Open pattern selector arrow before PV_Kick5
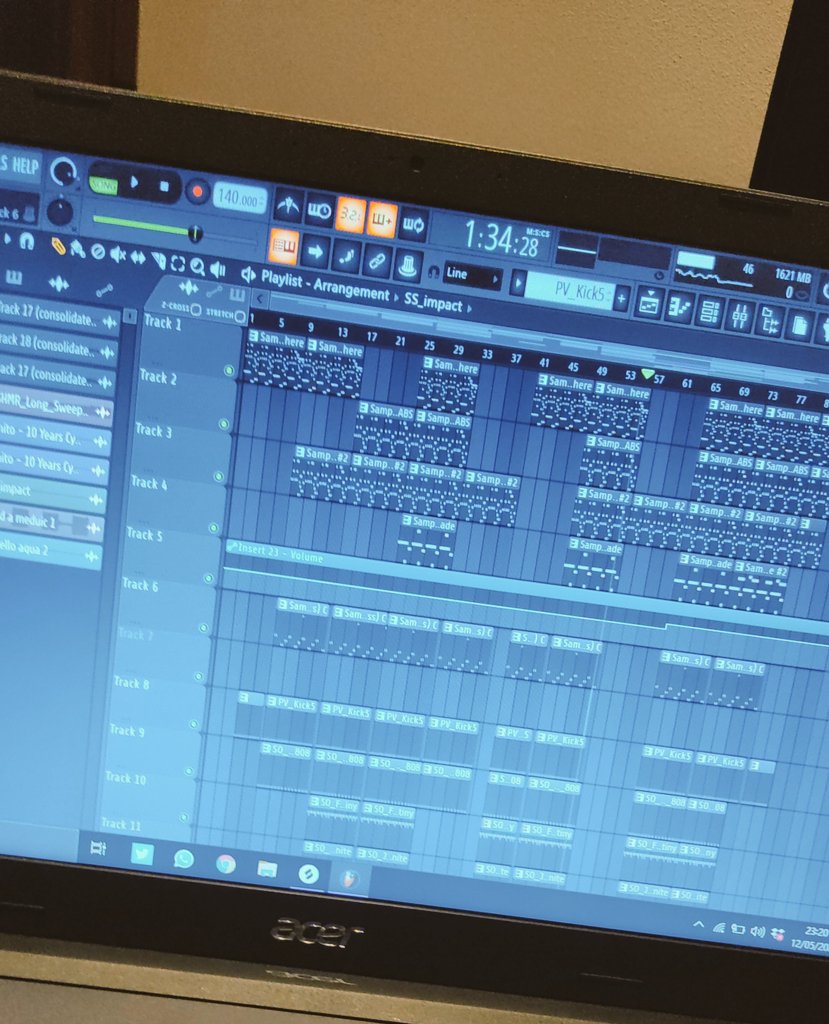The height and width of the screenshot is (1024, 829). tap(518, 282)
